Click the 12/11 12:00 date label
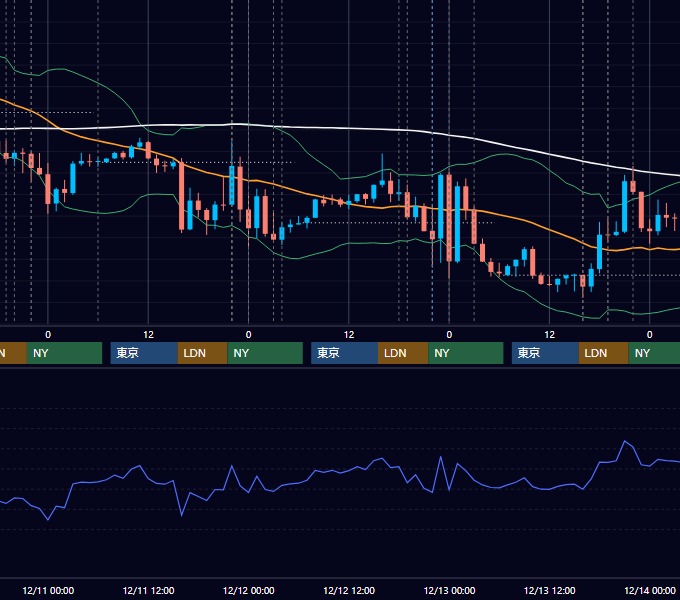This screenshot has height=600, width=680. pos(148,590)
